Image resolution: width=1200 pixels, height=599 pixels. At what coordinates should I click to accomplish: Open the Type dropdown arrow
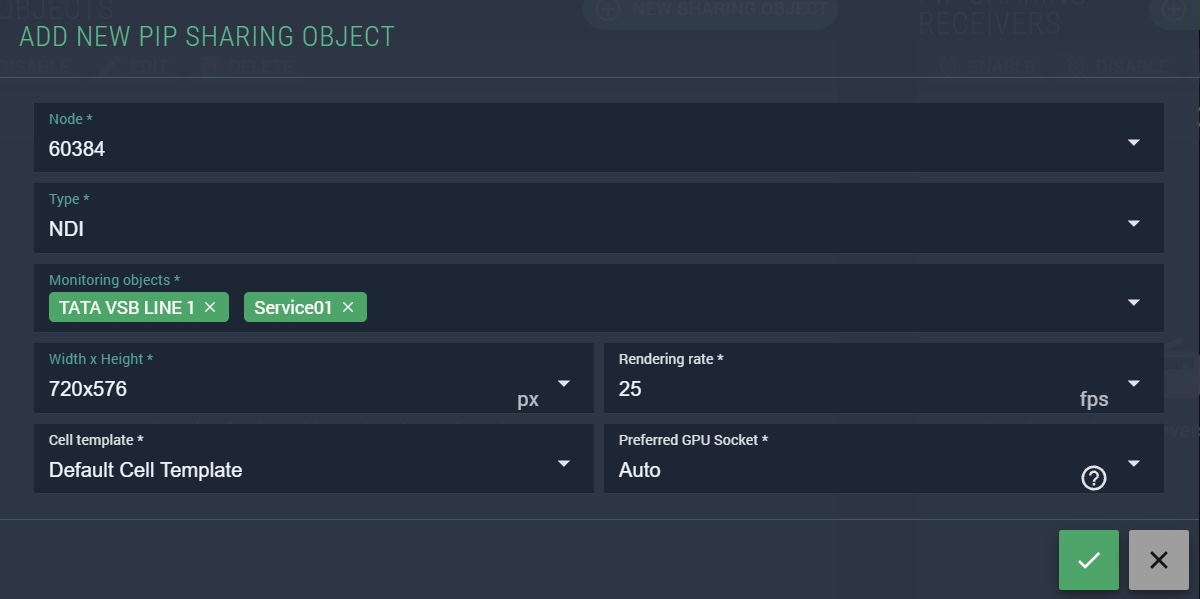pyautogui.click(x=1134, y=223)
